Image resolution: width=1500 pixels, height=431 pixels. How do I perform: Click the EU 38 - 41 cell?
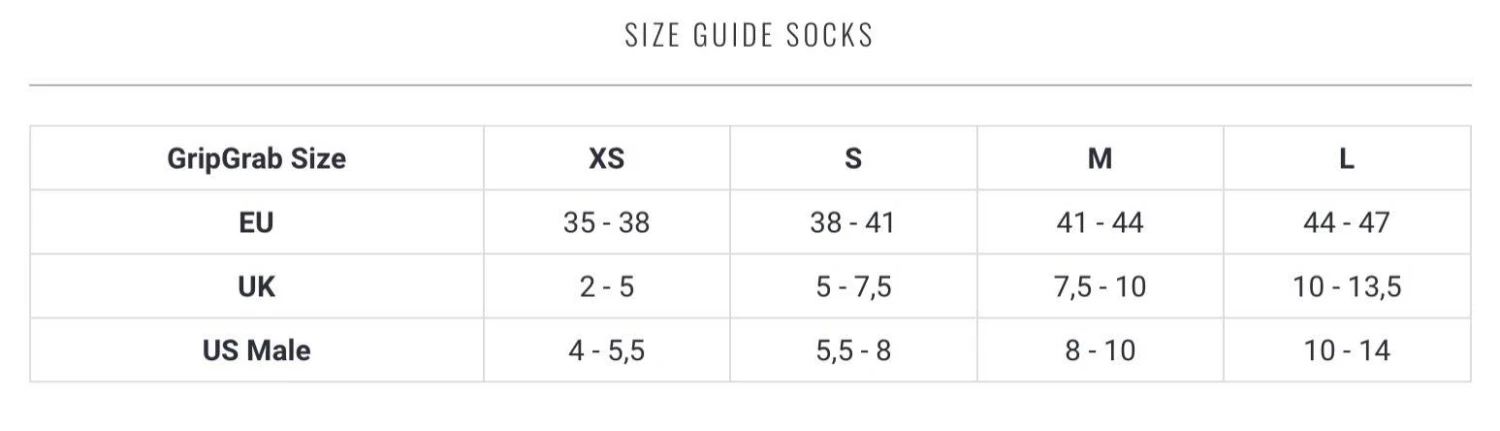853,222
